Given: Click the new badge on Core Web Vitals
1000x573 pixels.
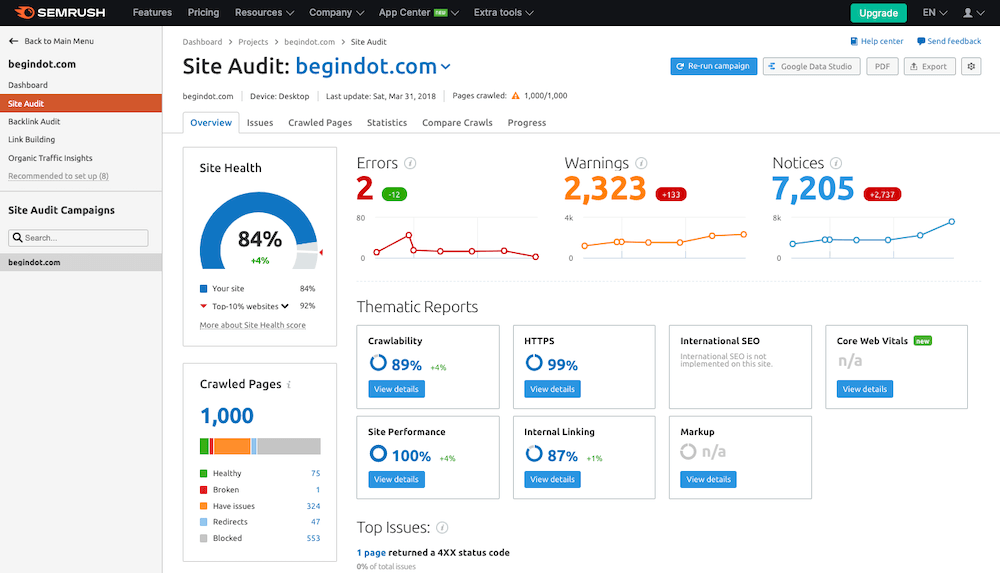Looking at the screenshot, I should coord(923,341).
